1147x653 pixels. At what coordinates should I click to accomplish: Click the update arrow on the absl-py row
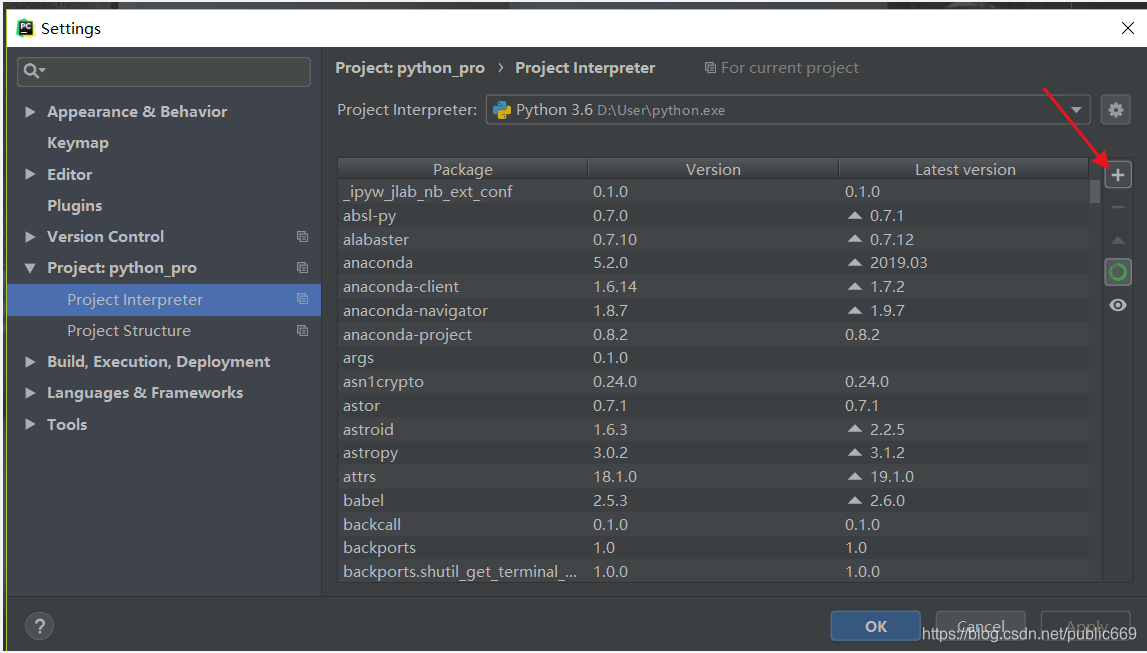pyautogui.click(x=854, y=216)
